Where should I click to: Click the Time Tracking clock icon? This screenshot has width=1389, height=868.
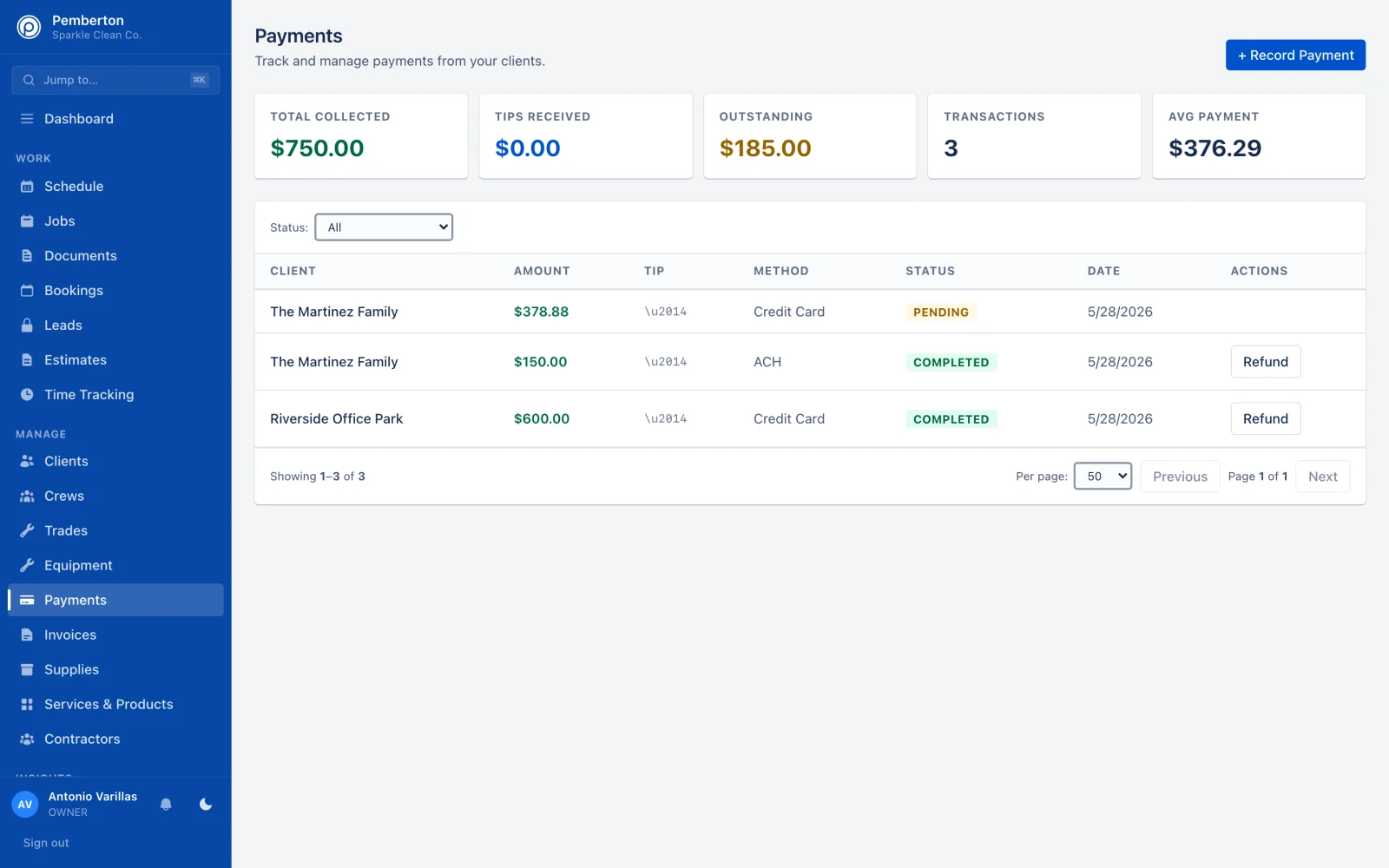[x=27, y=395]
